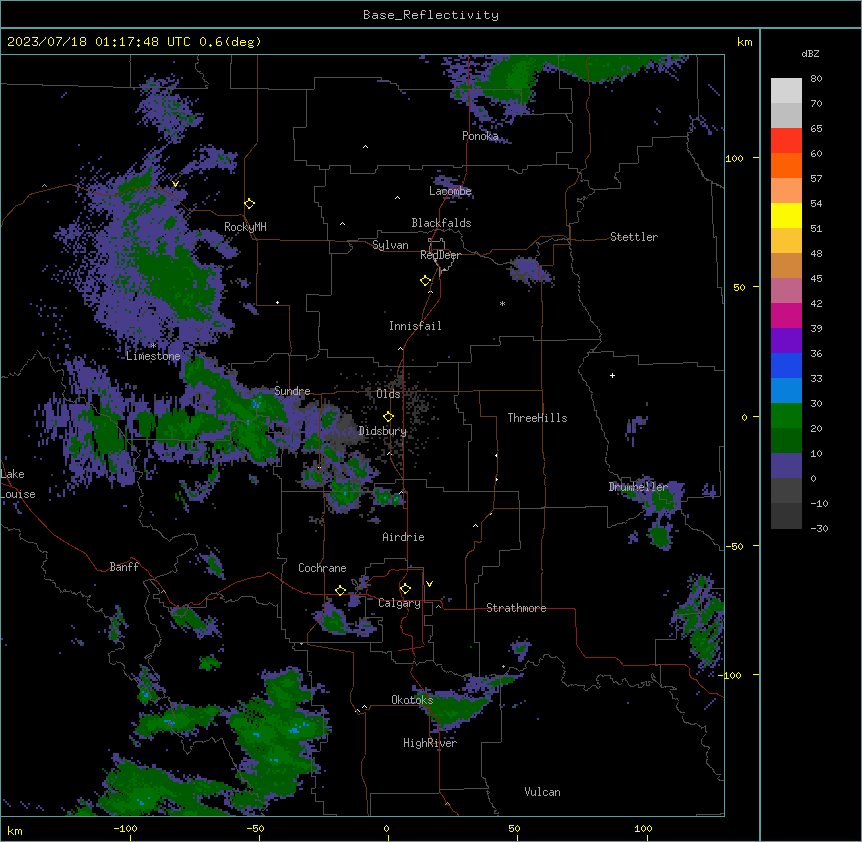Click the Strathmore label
Screen dimensions: 862x842
coord(516,608)
